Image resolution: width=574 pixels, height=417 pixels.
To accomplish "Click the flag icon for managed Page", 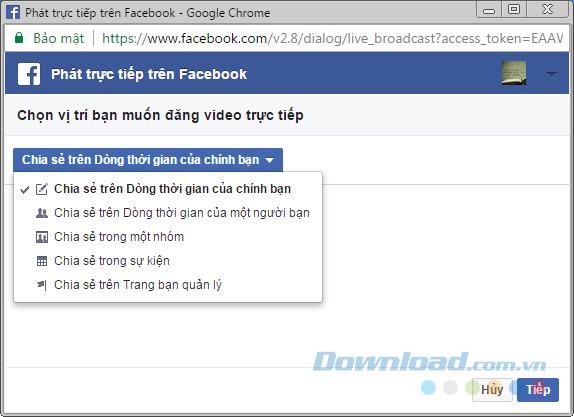I will click(42, 285).
